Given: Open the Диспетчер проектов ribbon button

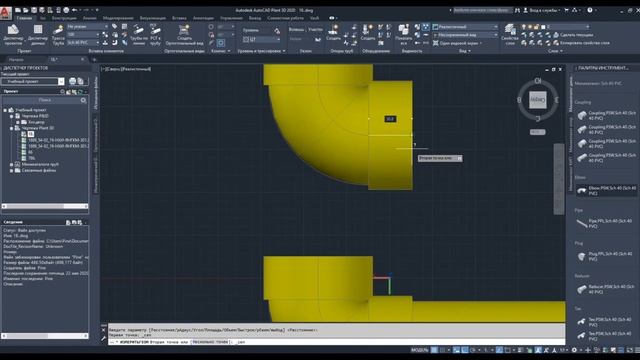Looking at the screenshot, I should [13, 35].
